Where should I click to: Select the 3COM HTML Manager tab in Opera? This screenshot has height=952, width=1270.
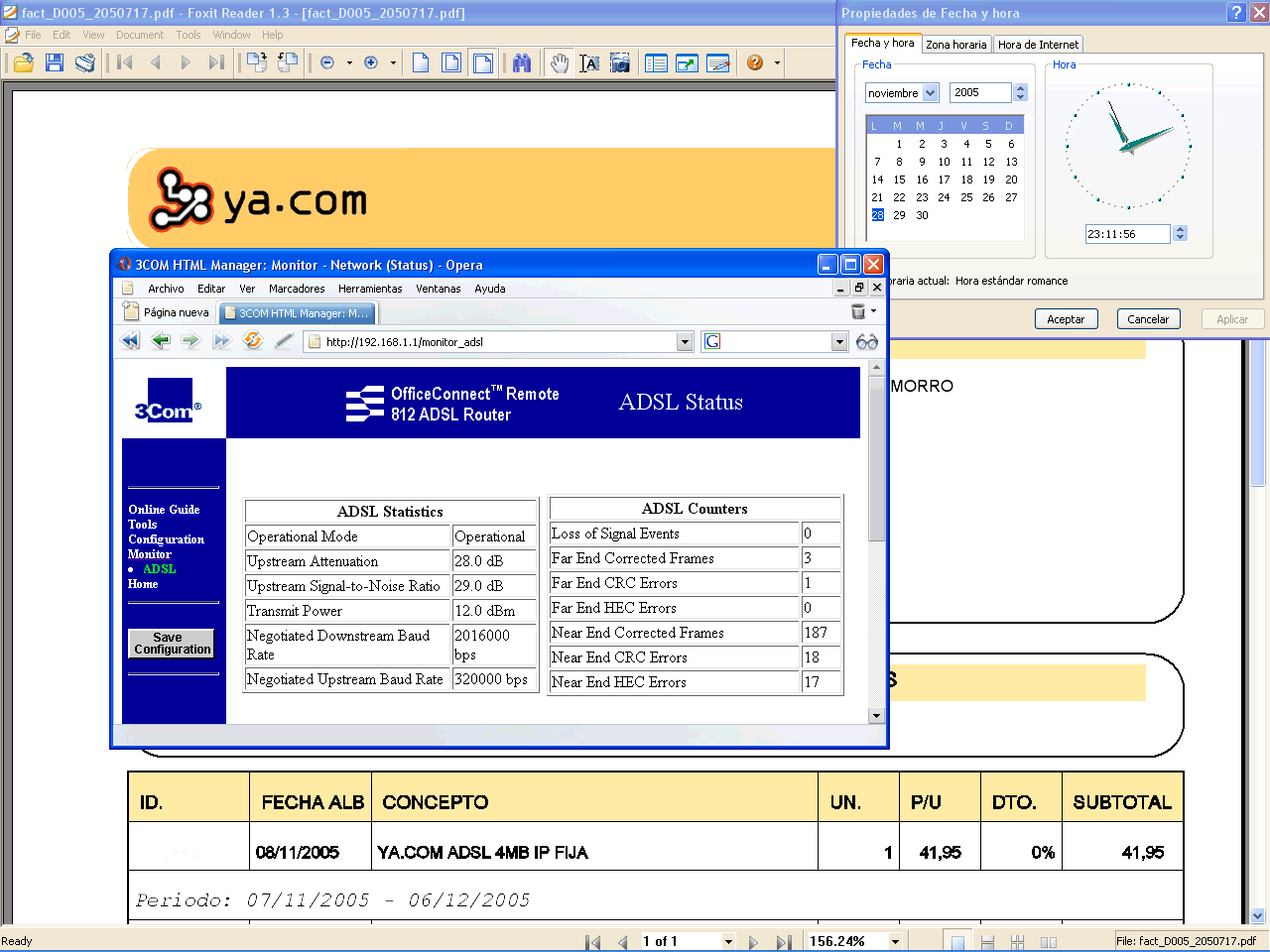pyautogui.click(x=298, y=312)
